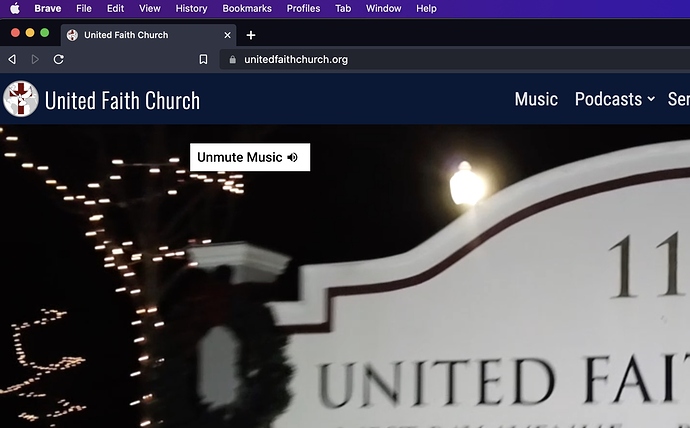Open the Brave application menu
The width and height of the screenshot is (690, 428).
[48, 8]
